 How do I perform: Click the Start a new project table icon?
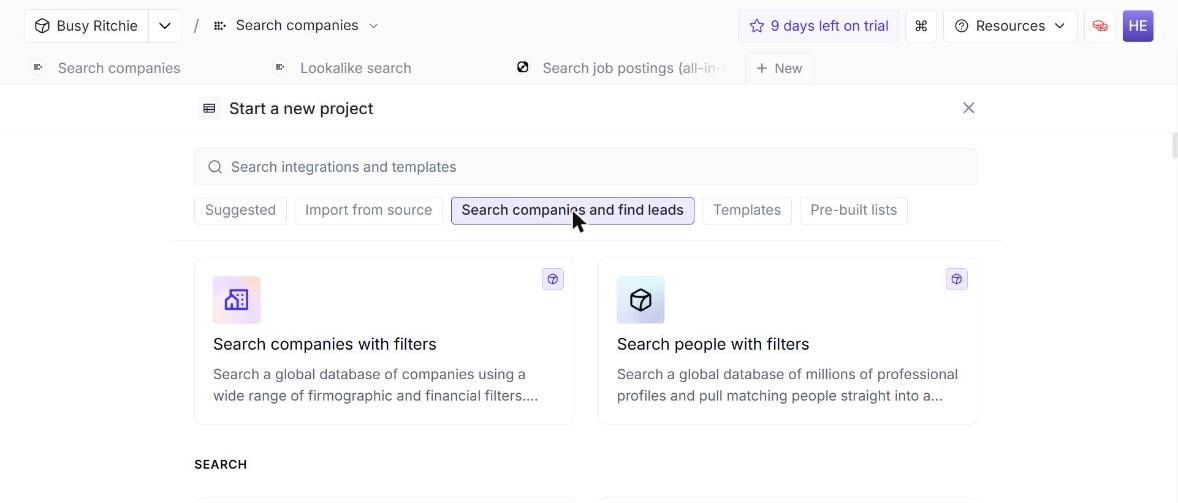(210, 108)
